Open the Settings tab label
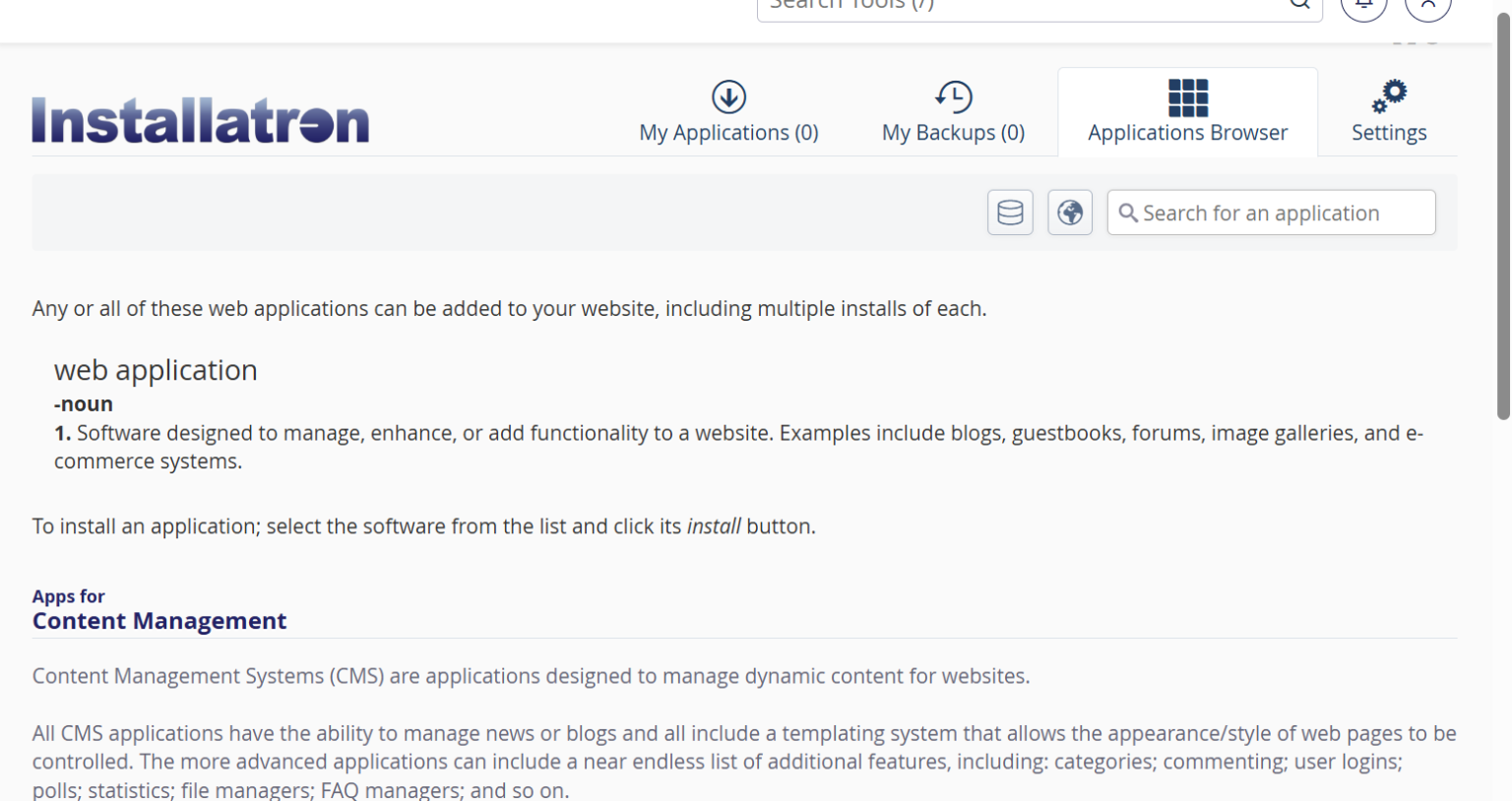The image size is (1512, 801). (1389, 132)
